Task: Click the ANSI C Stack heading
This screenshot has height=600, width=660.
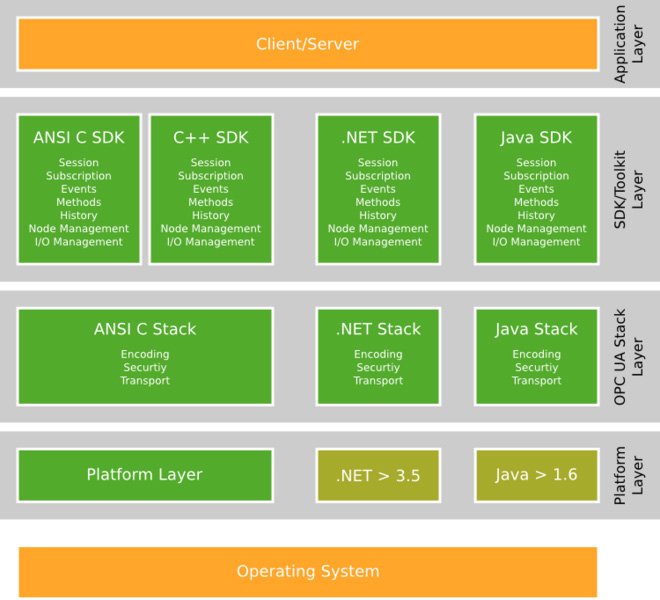Action: pyautogui.click(x=145, y=329)
